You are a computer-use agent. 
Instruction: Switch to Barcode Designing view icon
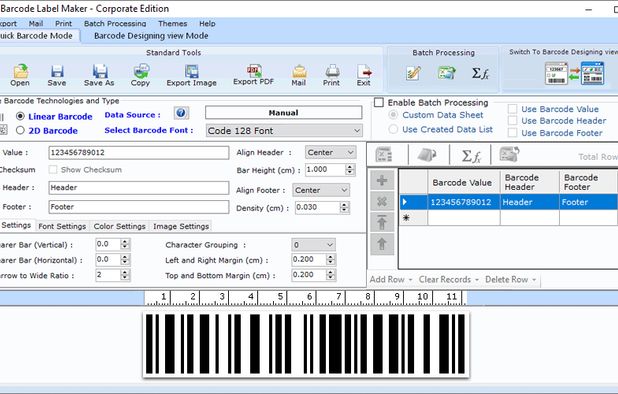click(x=575, y=74)
